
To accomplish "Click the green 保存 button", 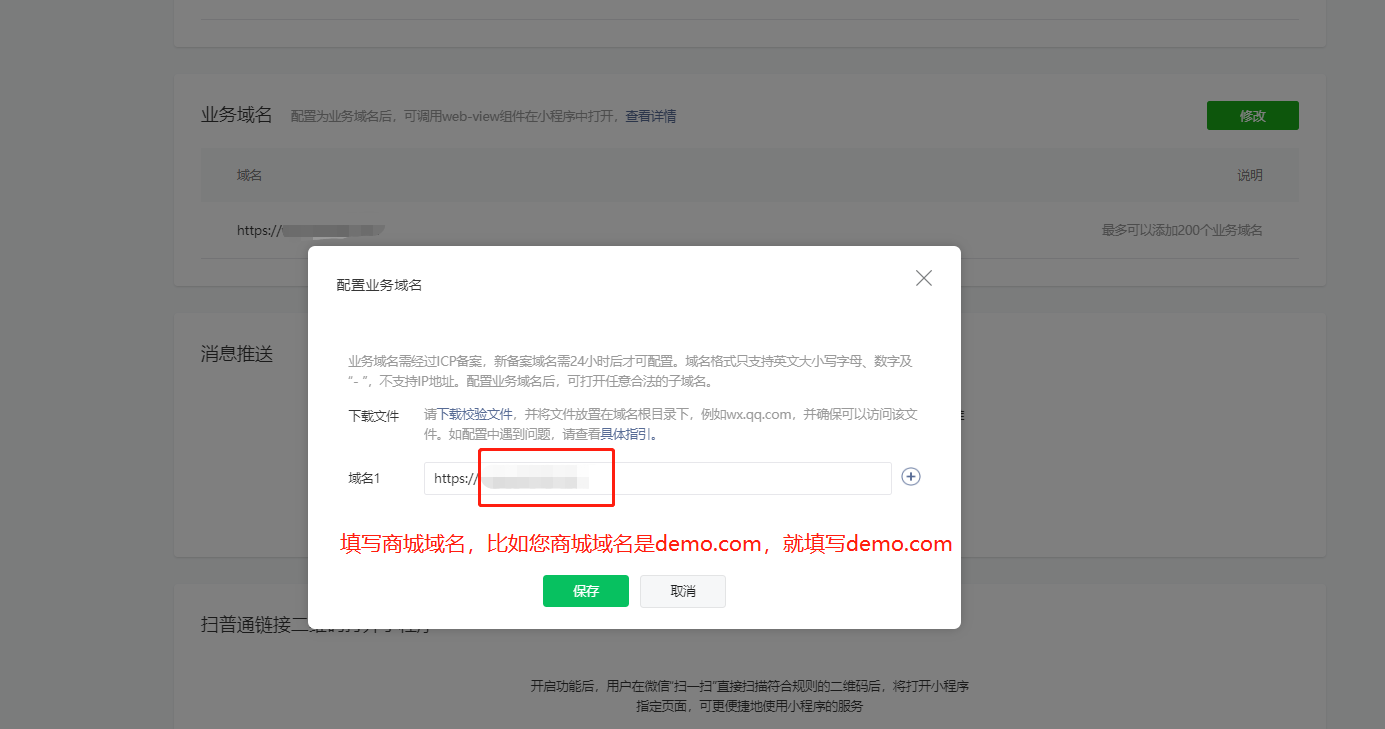I will click(585, 591).
